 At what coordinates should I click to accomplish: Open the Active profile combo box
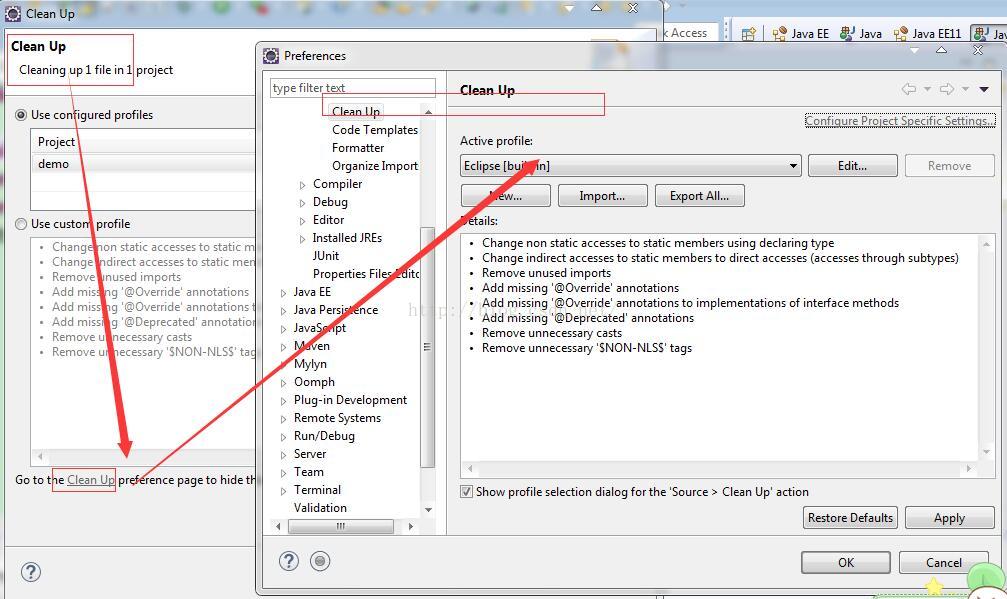click(x=631, y=166)
